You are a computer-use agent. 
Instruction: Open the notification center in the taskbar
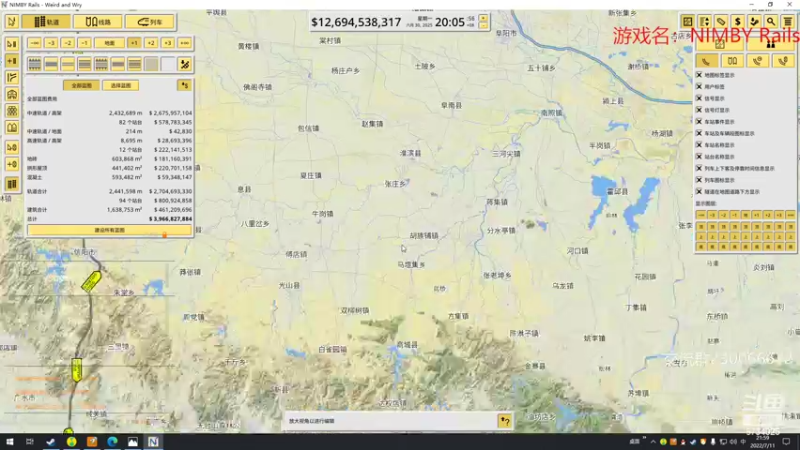pos(786,442)
